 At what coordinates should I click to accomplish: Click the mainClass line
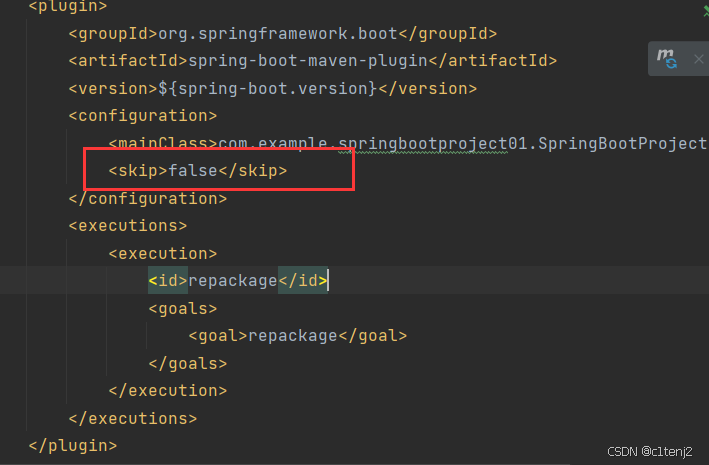(x=408, y=143)
